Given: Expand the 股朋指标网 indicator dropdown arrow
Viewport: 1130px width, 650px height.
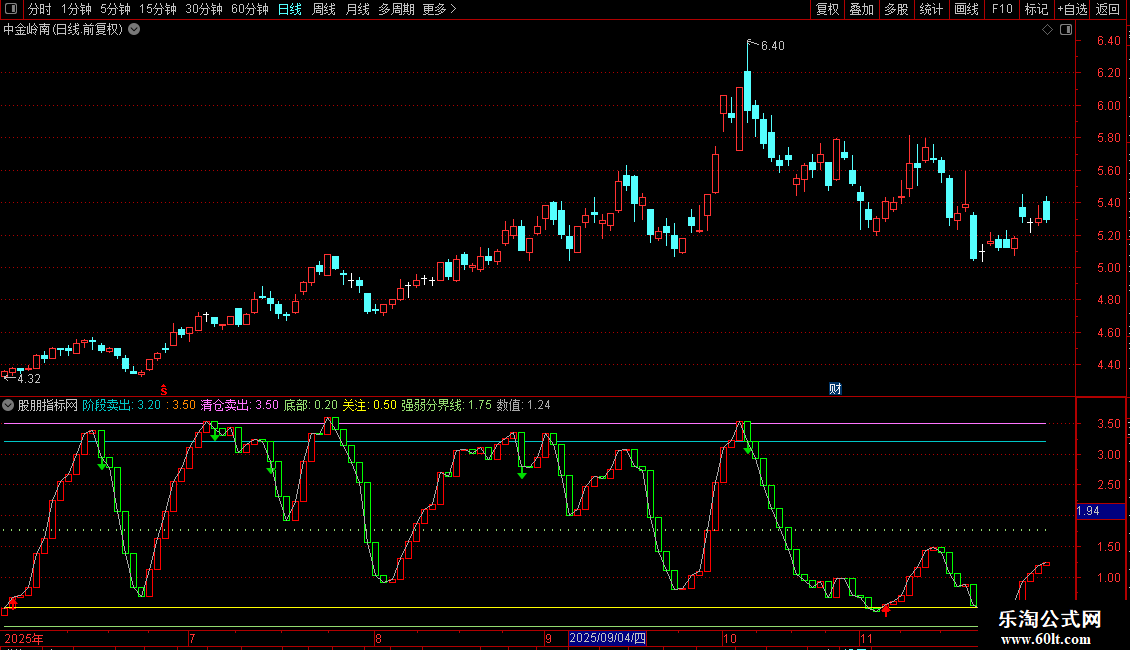Looking at the screenshot, I should coord(9,406).
